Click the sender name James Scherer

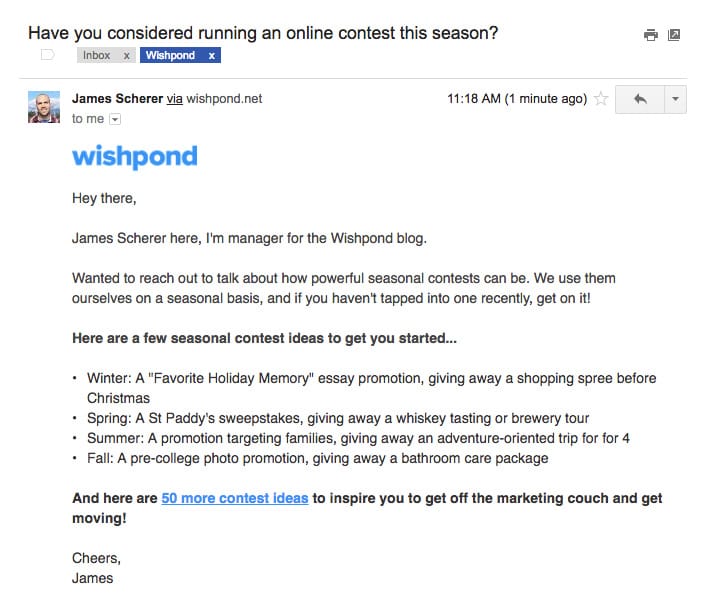[x=116, y=99]
